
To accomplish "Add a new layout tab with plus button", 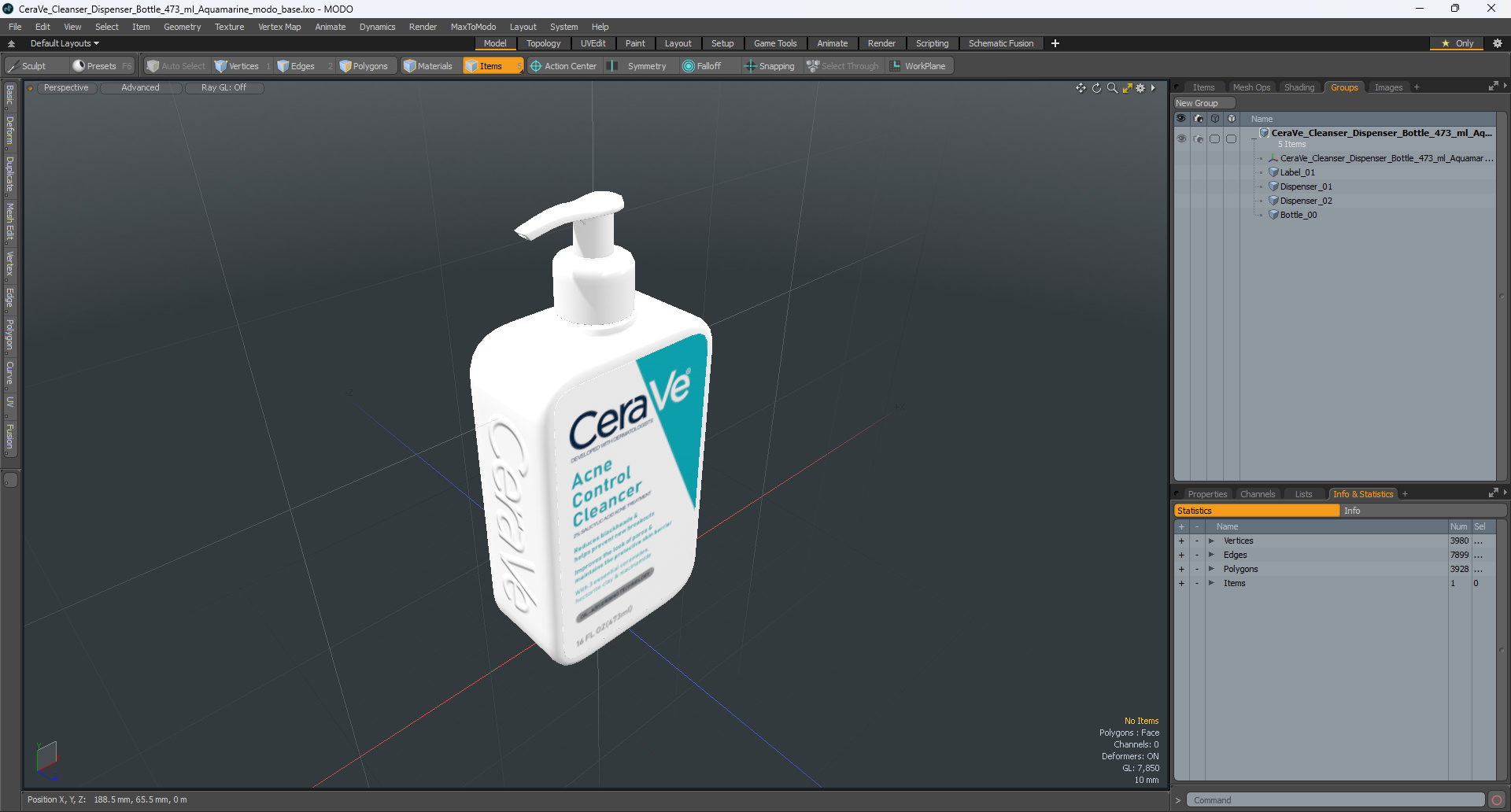I will coord(1055,43).
